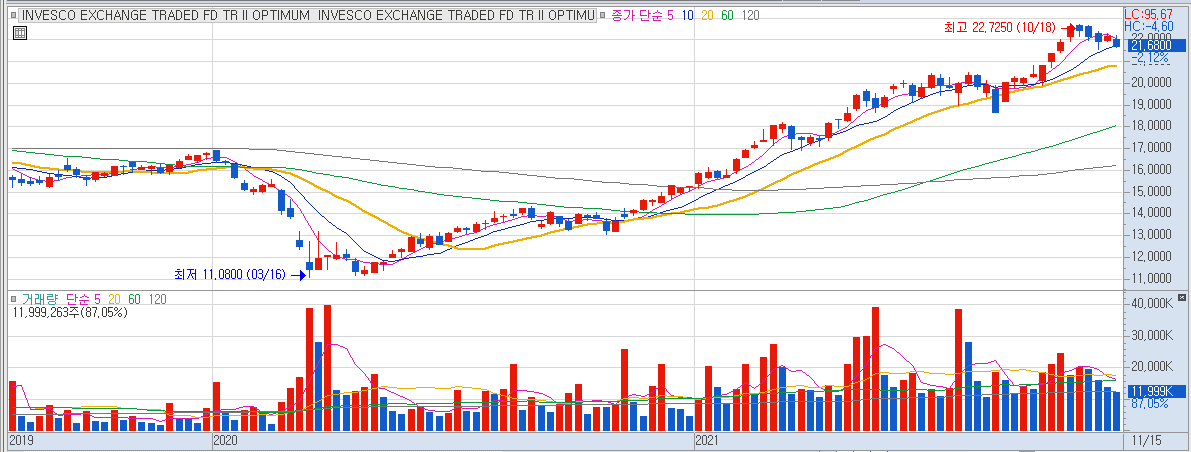Click the 18.0000 price axis label
The width and height of the screenshot is (1191, 452).
pyautogui.click(x=1154, y=126)
